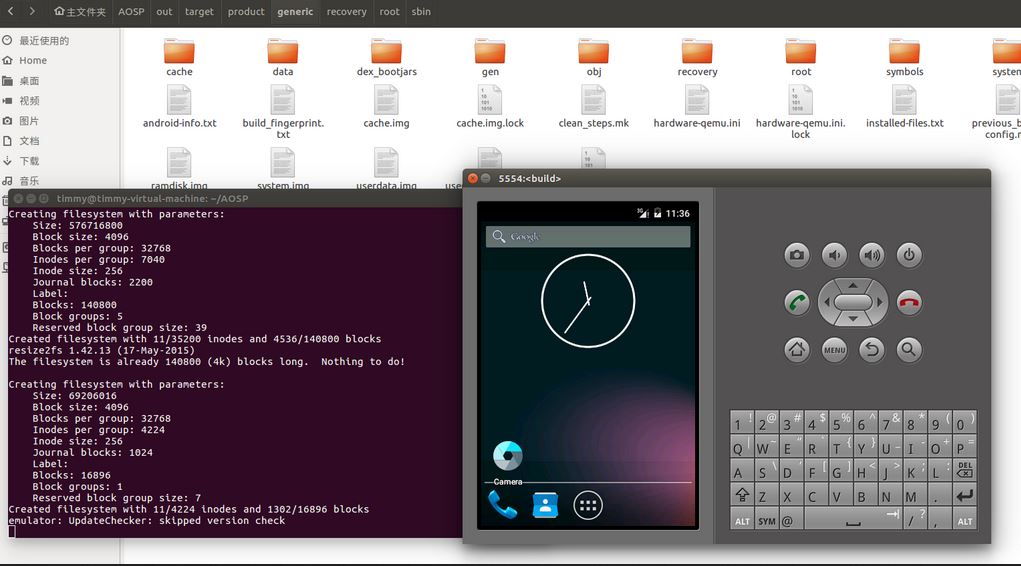Screen dimensions: 1021x566
Task: Tap the Google search bar in emulator
Action: pyautogui.click(x=588, y=236)
